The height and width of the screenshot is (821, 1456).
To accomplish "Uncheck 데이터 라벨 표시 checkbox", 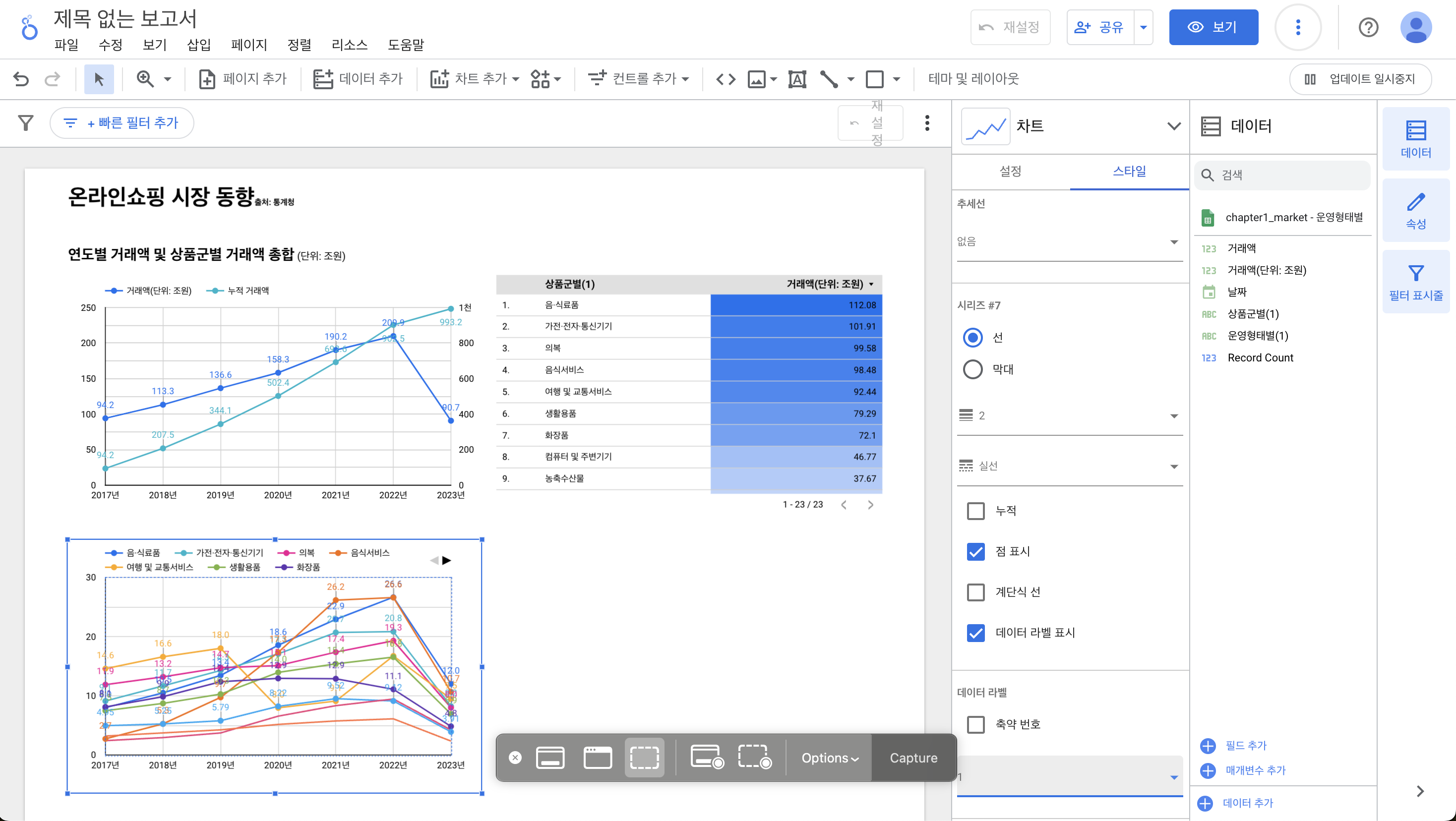I will point(975,633).
